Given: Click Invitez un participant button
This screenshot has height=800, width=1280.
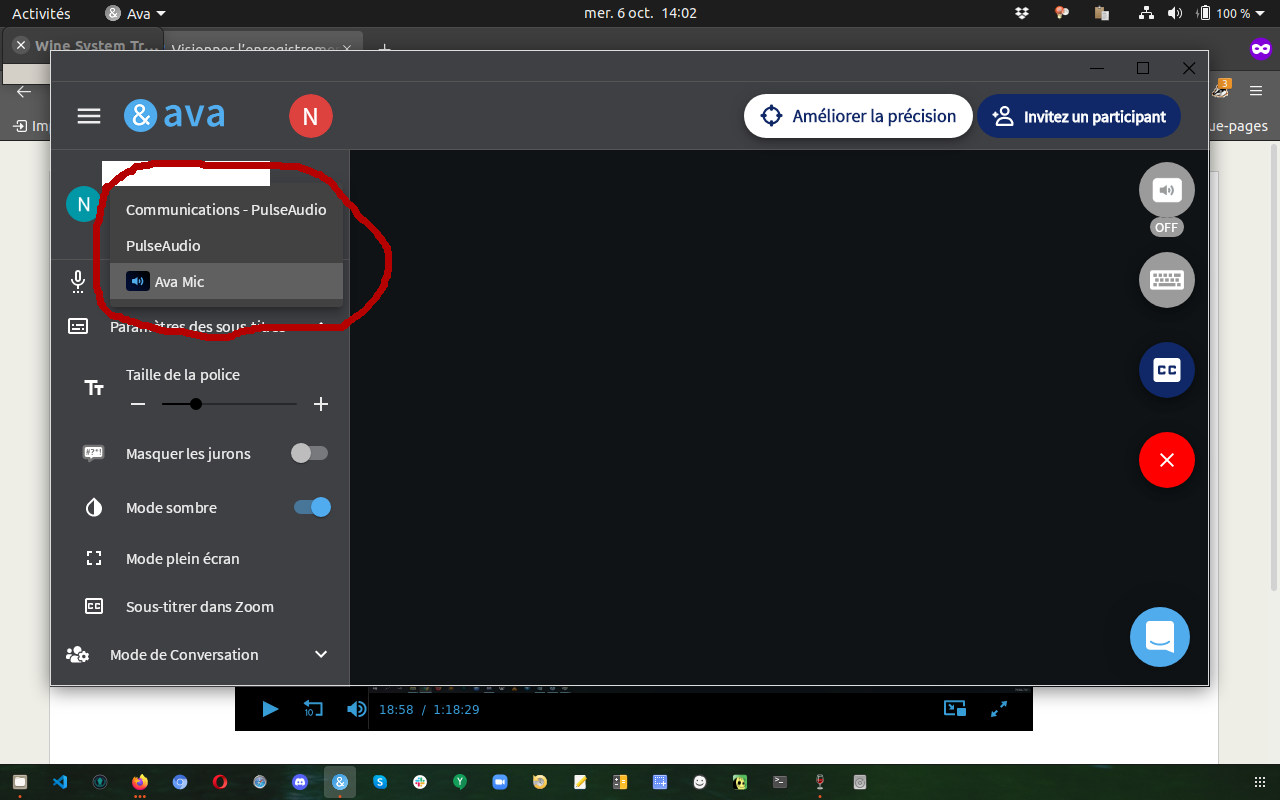Looking at the screenshot, I should 1079,116.
